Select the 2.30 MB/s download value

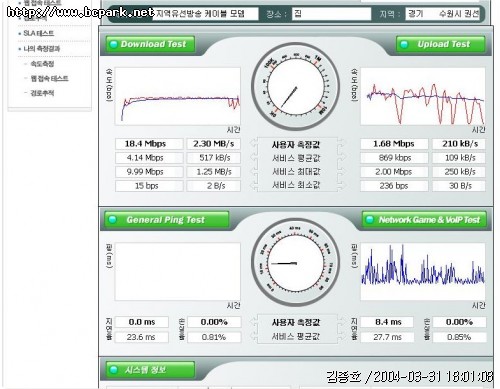click(214, 144)
